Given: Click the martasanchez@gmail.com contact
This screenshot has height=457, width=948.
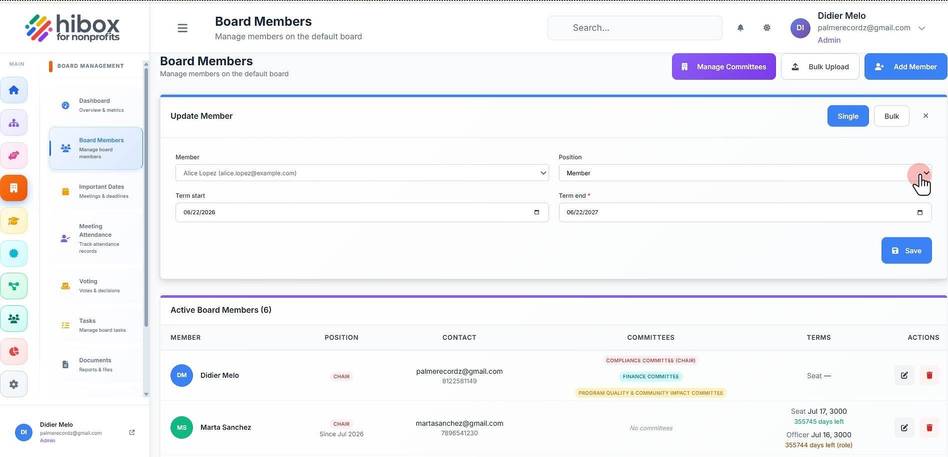Looking at the screenshot, I should (459, 424).
